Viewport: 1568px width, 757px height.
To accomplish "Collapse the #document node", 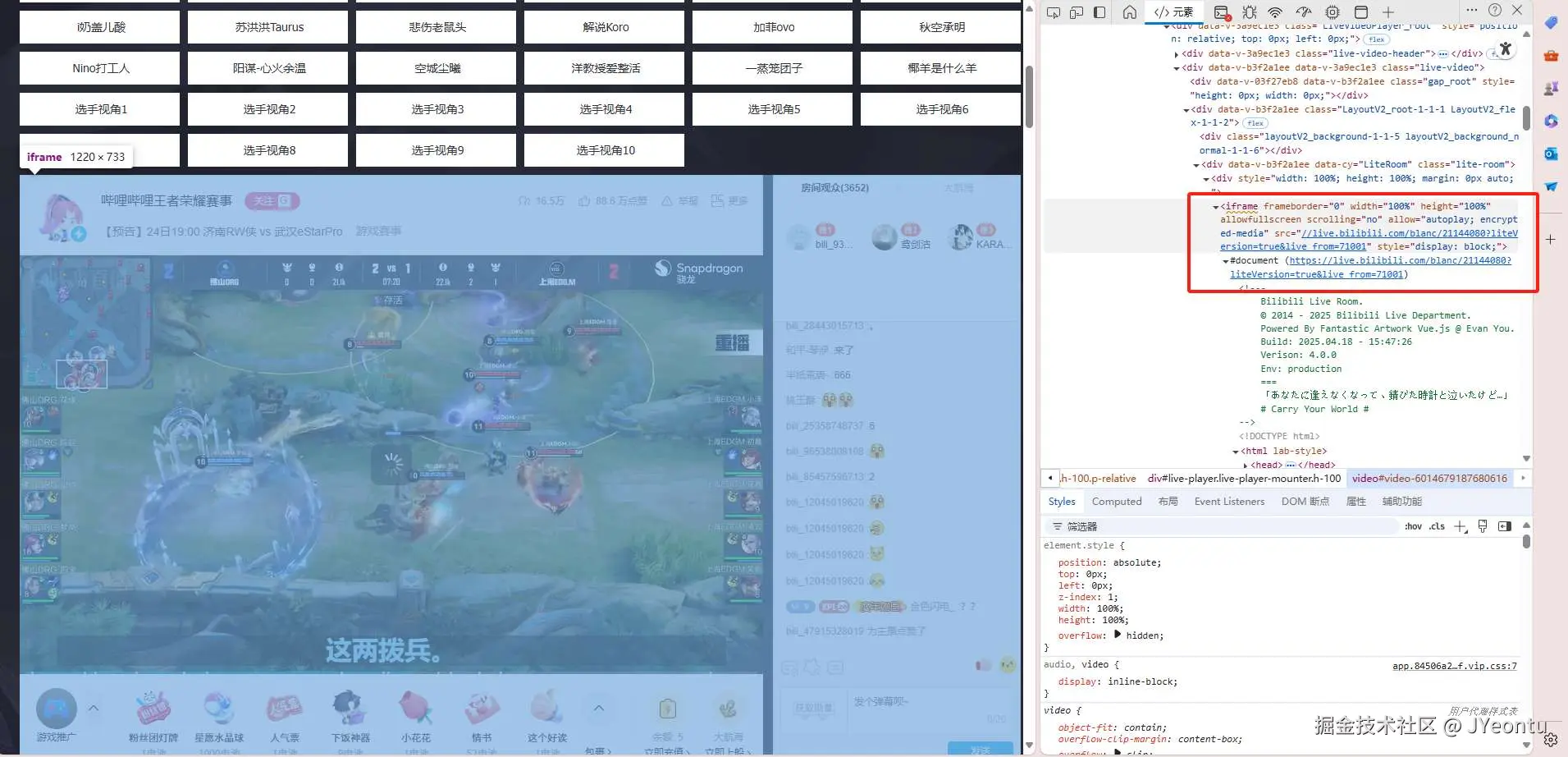I will tap(1226, 261).
